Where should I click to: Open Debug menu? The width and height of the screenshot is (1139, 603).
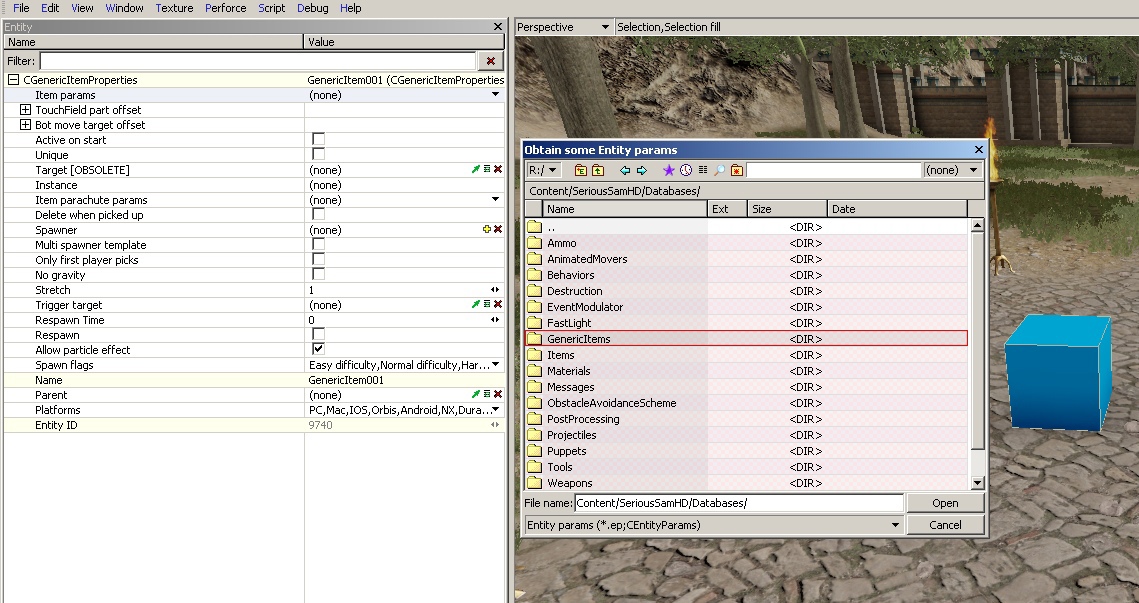pos(312,8)
